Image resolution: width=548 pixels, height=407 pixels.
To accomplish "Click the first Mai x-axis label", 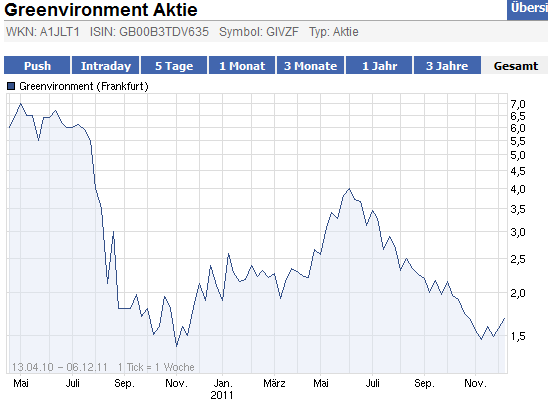I will (x=21, y=383).
